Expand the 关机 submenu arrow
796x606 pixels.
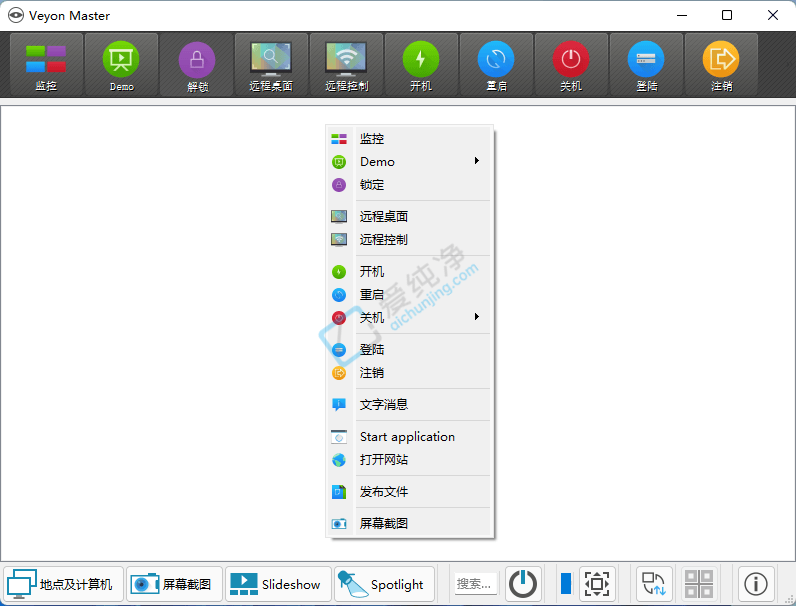[477, 317]
